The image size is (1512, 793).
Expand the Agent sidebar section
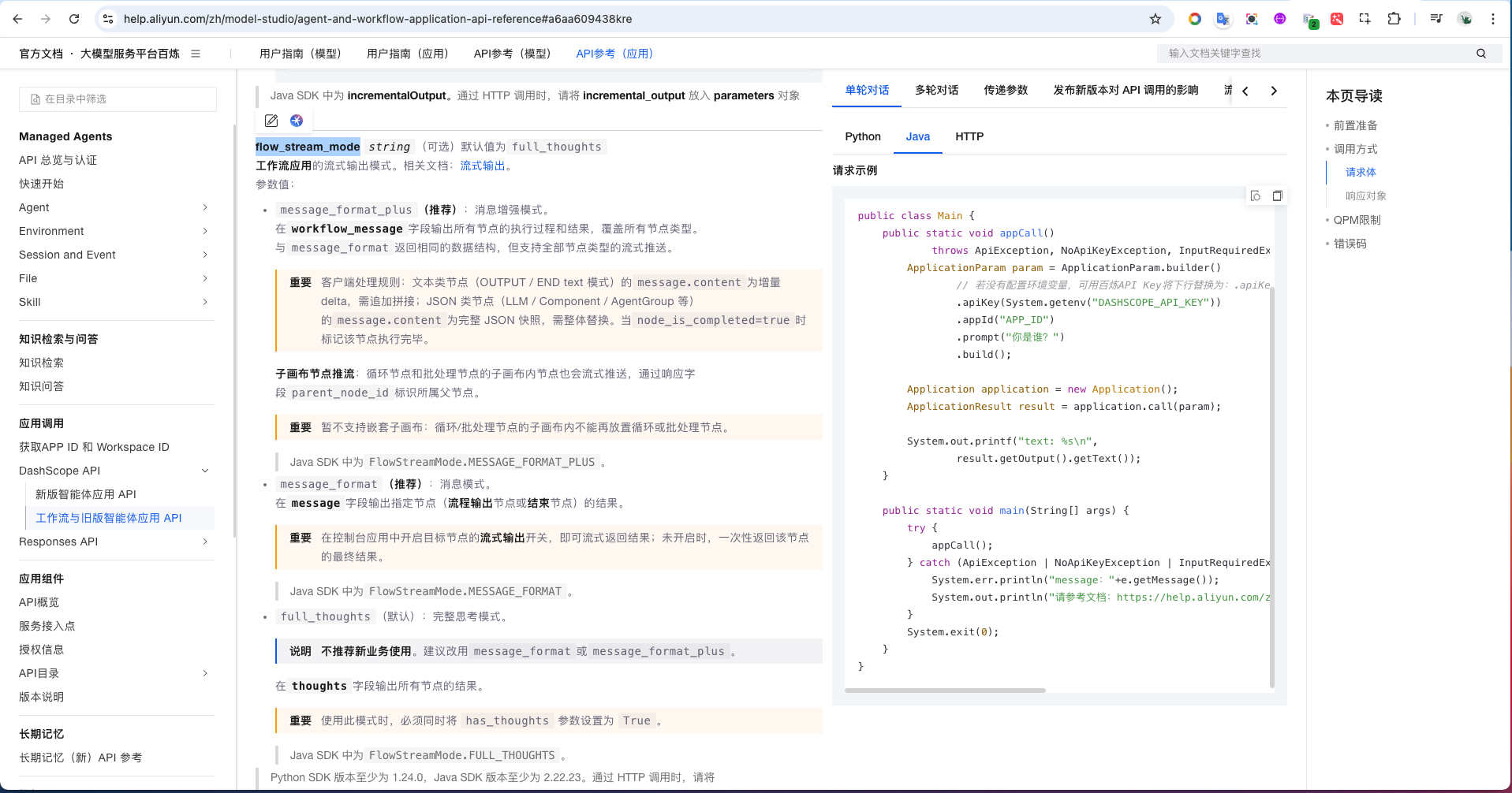205,207
